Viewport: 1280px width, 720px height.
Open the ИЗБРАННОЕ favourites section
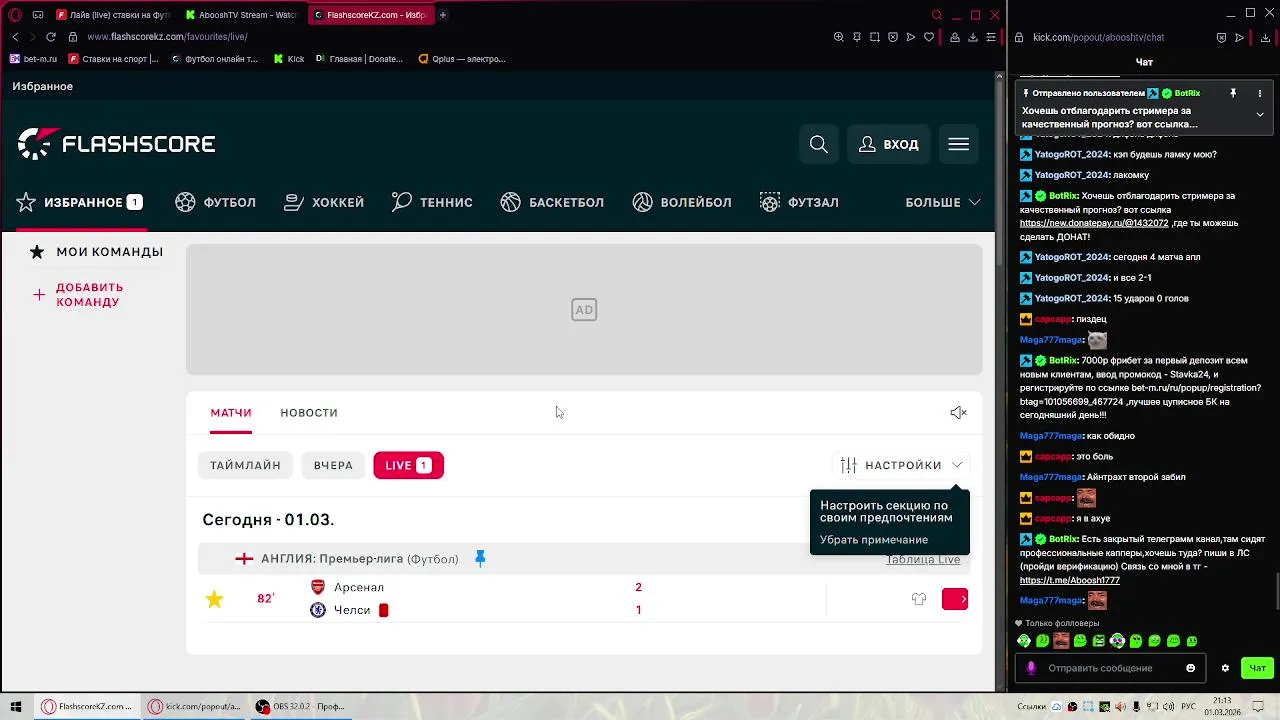click(80, 202)
